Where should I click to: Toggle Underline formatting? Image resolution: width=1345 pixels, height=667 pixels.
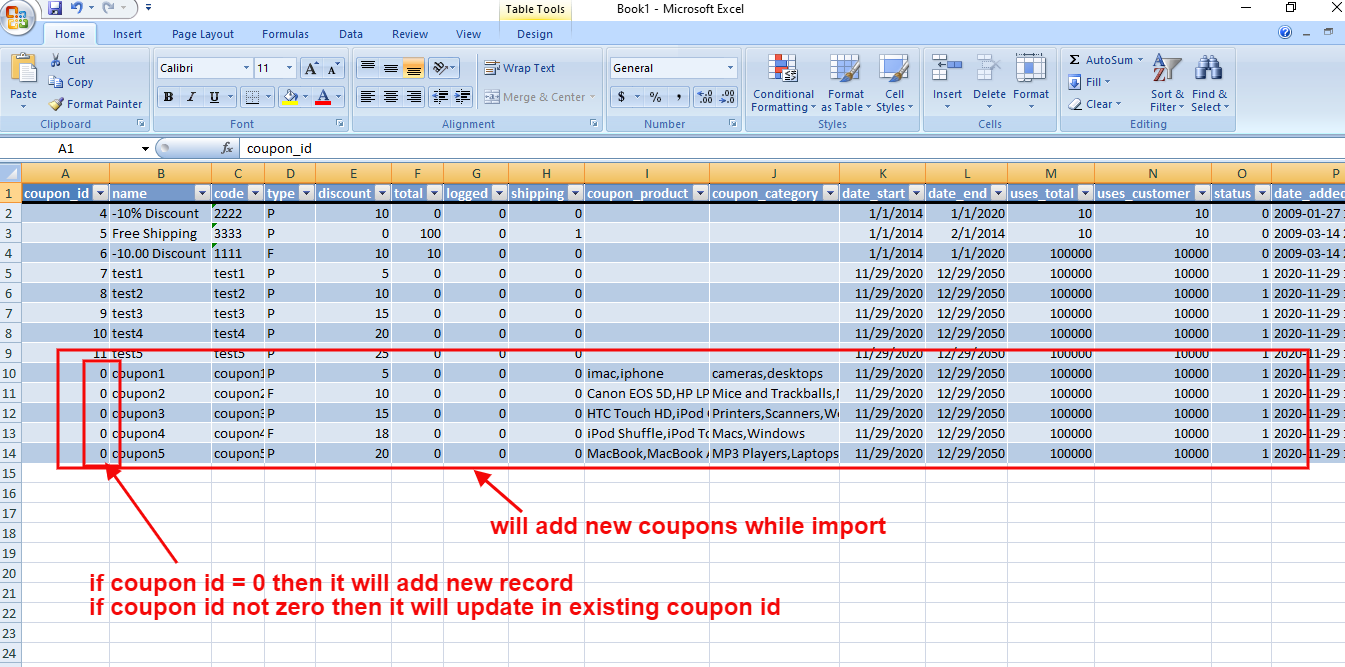point(214,97)
